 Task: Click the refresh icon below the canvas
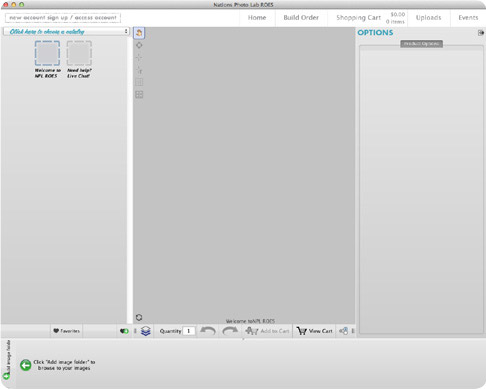pos(139,317)
